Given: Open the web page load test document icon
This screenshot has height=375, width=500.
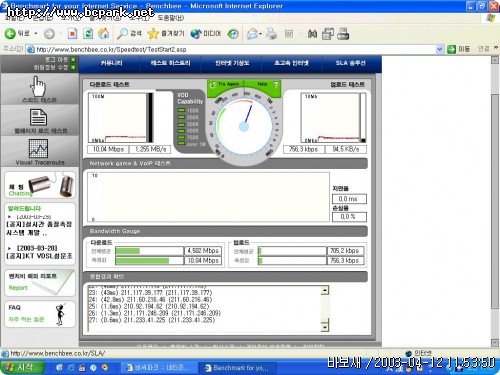Looking at the screenshot, I should pyautogui.click(x=38, y=118).
